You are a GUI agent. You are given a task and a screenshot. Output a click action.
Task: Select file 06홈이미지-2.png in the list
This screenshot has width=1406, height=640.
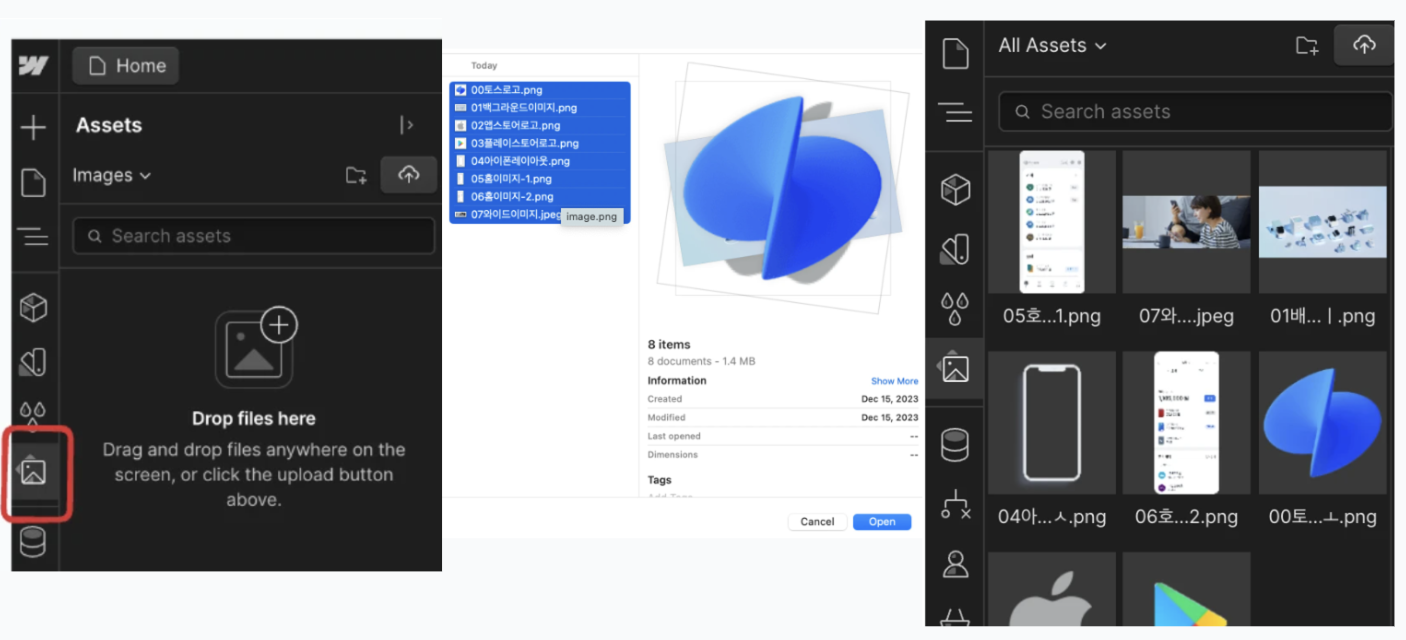[x=540, y=197]
